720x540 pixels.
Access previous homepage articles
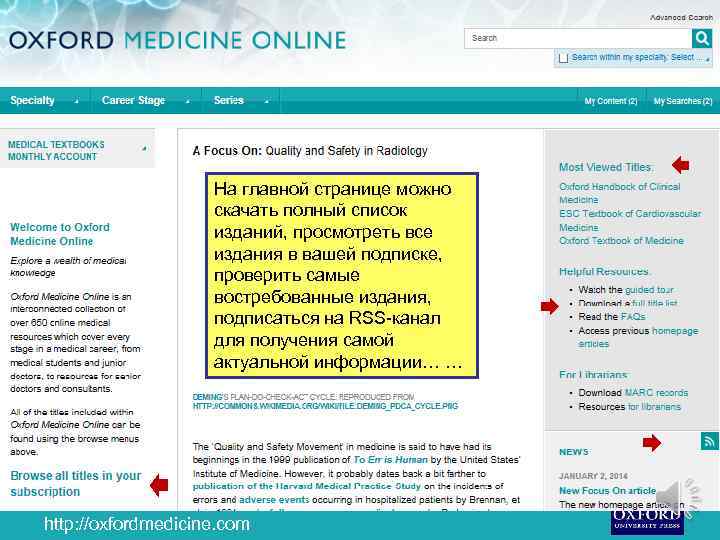click(x=638, y=337)
